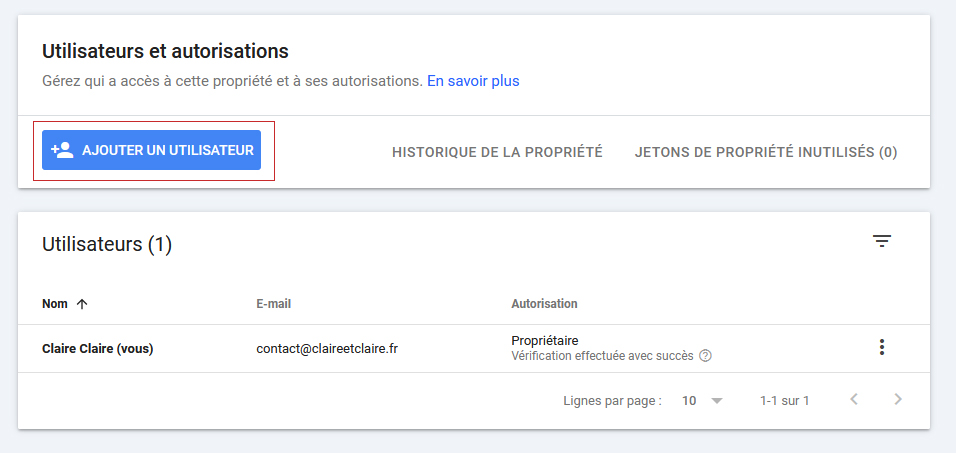Open the three-dot menu for Claire Claire
This screenshot has width=956, height=453.
tap(881, 347)
